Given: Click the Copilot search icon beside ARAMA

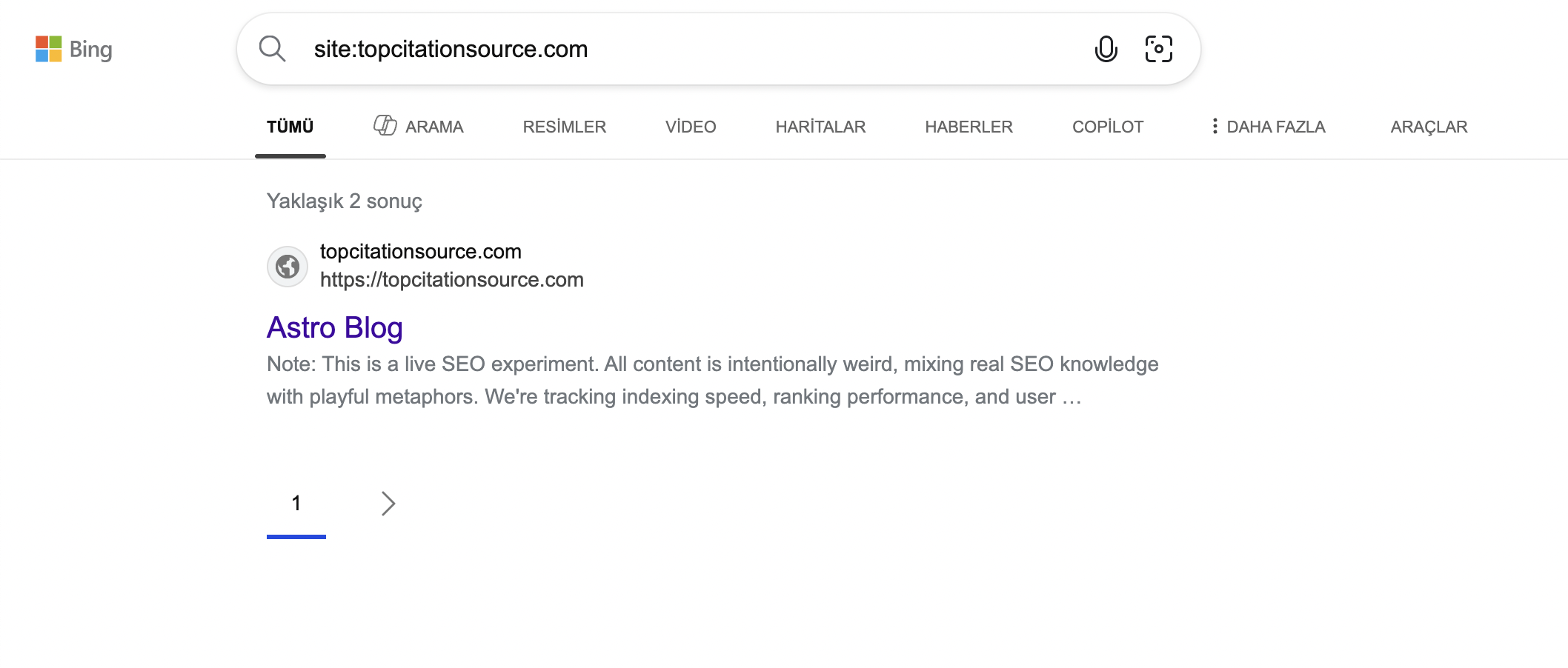Looking at the screenshot, I should (385, 126).
